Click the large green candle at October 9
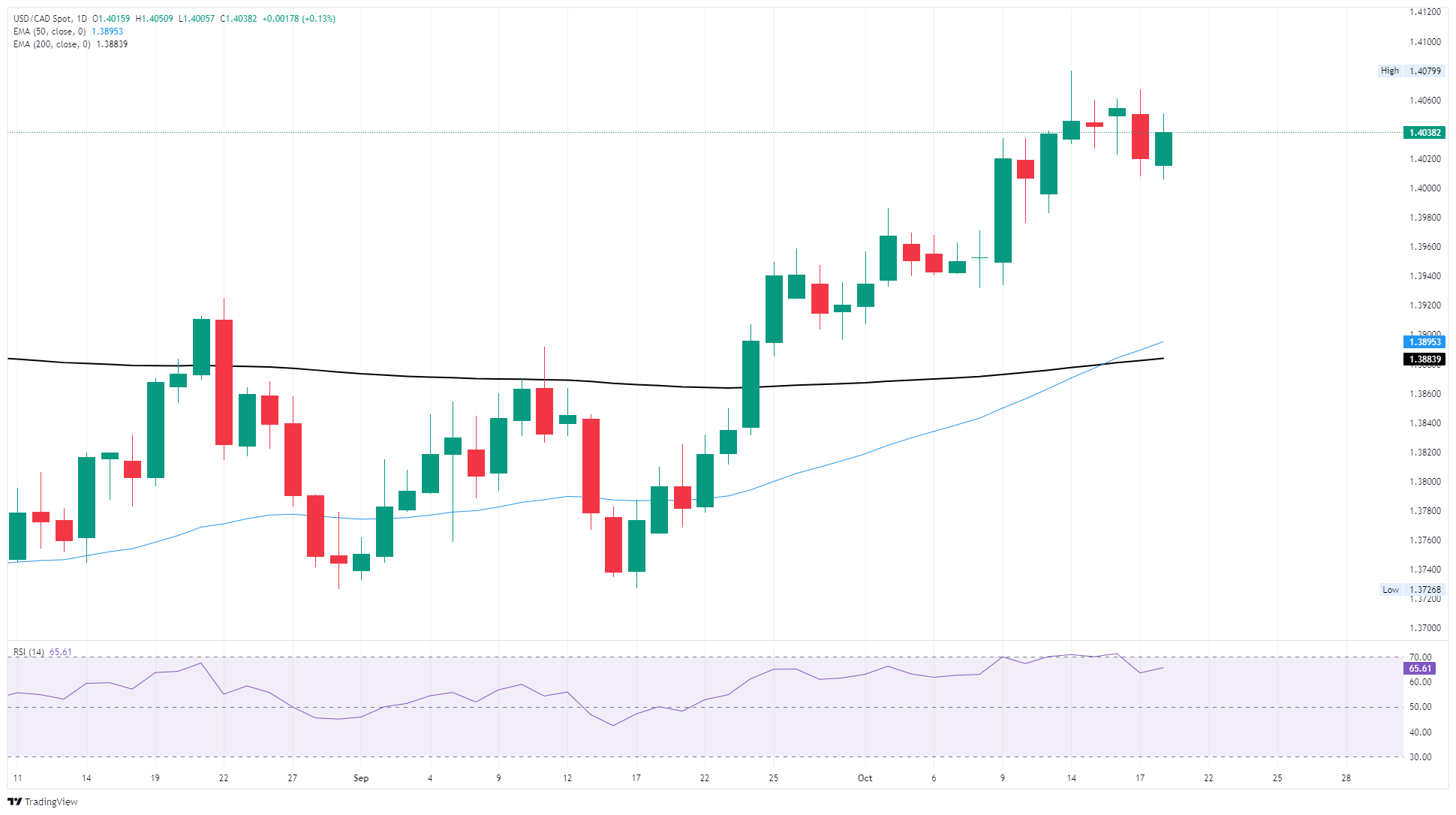 (x=1003, y=210)
